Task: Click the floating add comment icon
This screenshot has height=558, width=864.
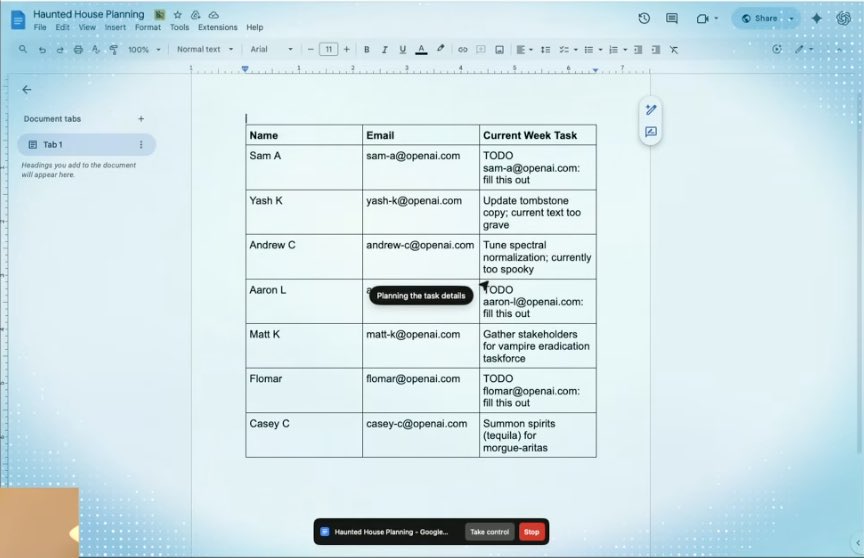Action: [x=651, y=132]
